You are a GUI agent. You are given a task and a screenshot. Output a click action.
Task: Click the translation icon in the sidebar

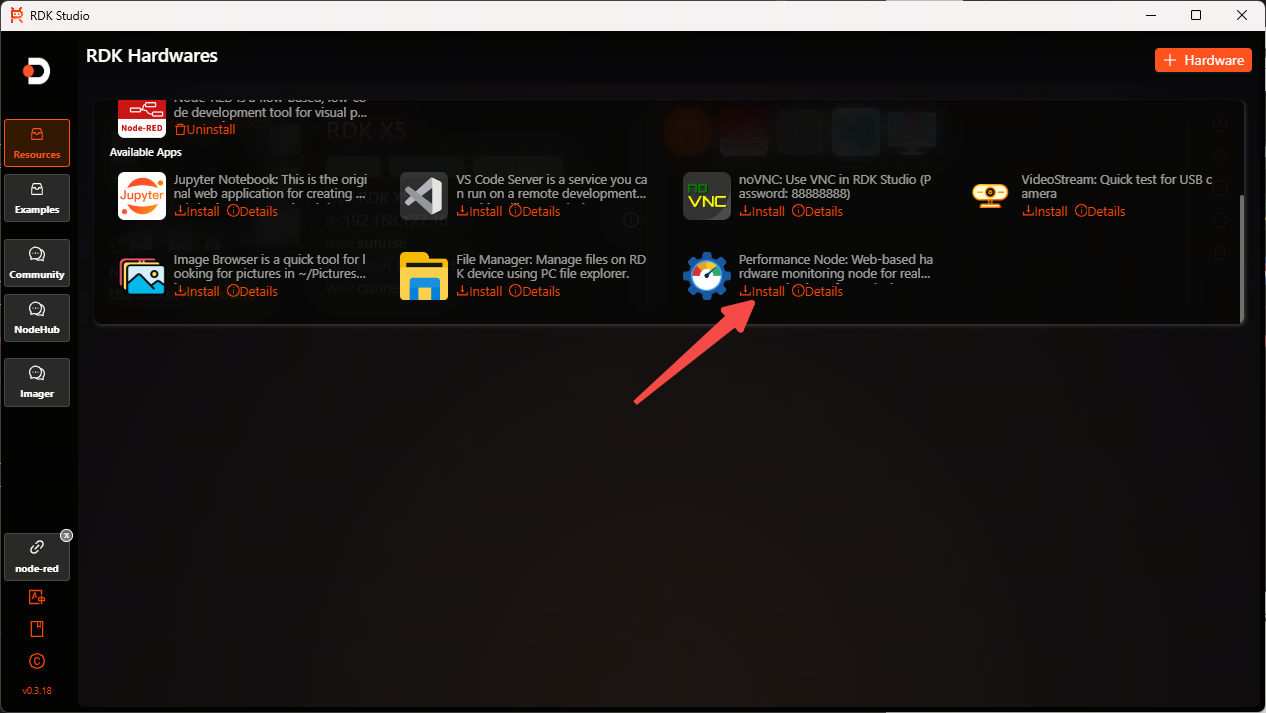37,596
